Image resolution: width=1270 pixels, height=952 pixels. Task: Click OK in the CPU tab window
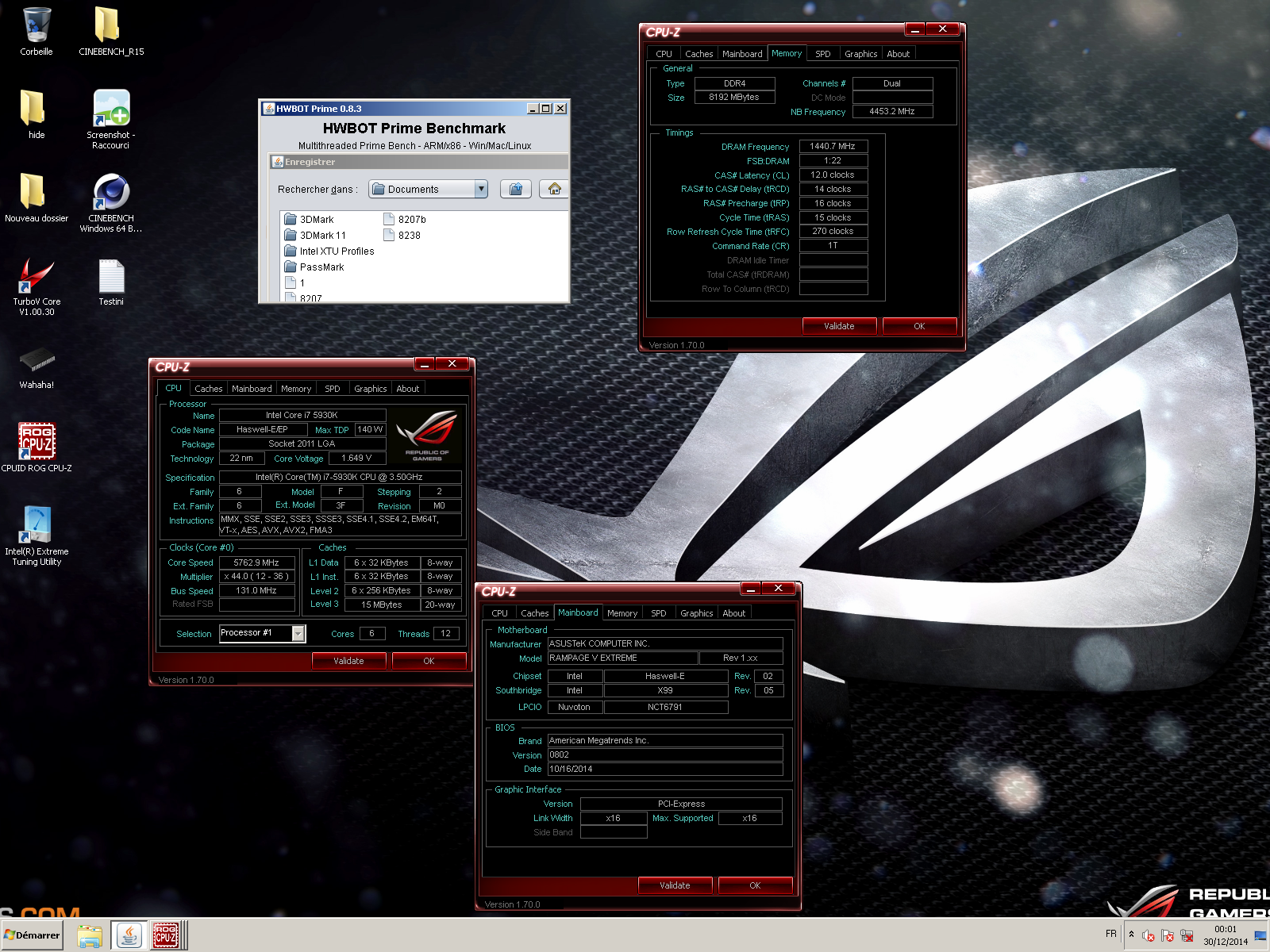[429, 661]
